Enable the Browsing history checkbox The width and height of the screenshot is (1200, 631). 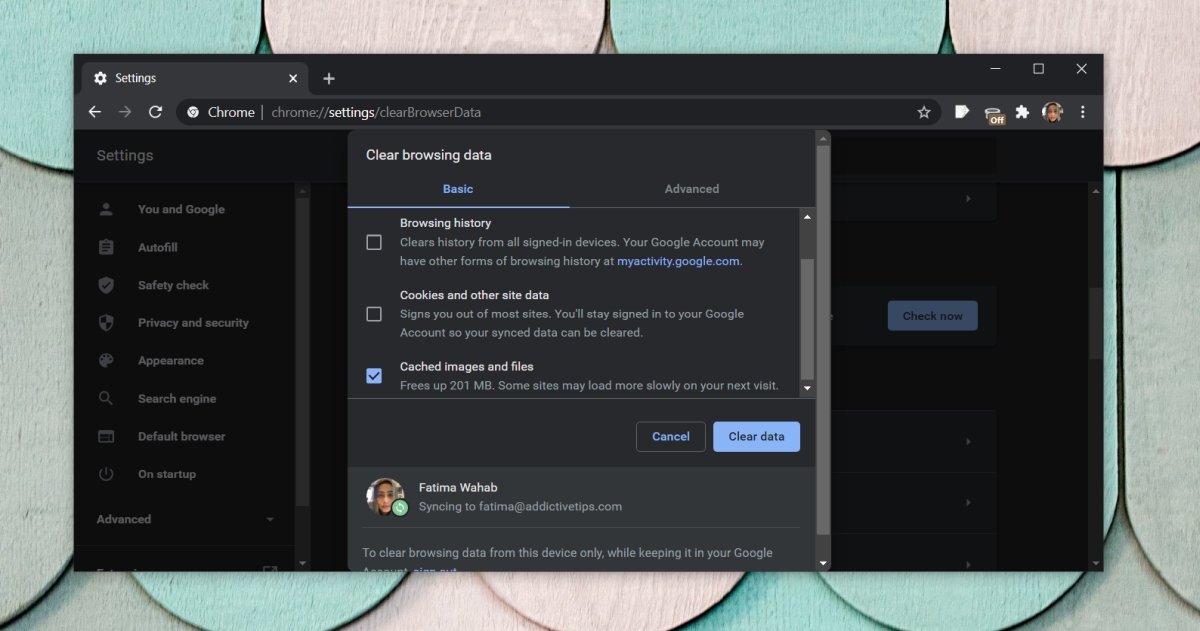click(374, 242)
